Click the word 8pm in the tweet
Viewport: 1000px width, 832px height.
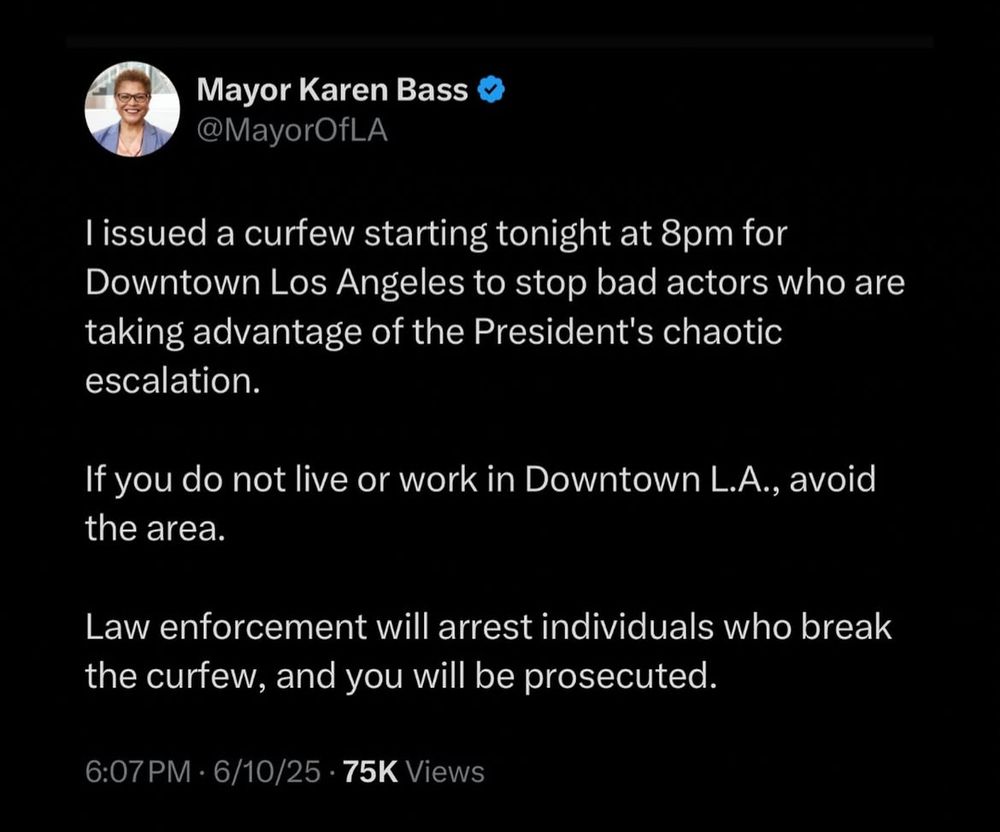click(697, 235)
